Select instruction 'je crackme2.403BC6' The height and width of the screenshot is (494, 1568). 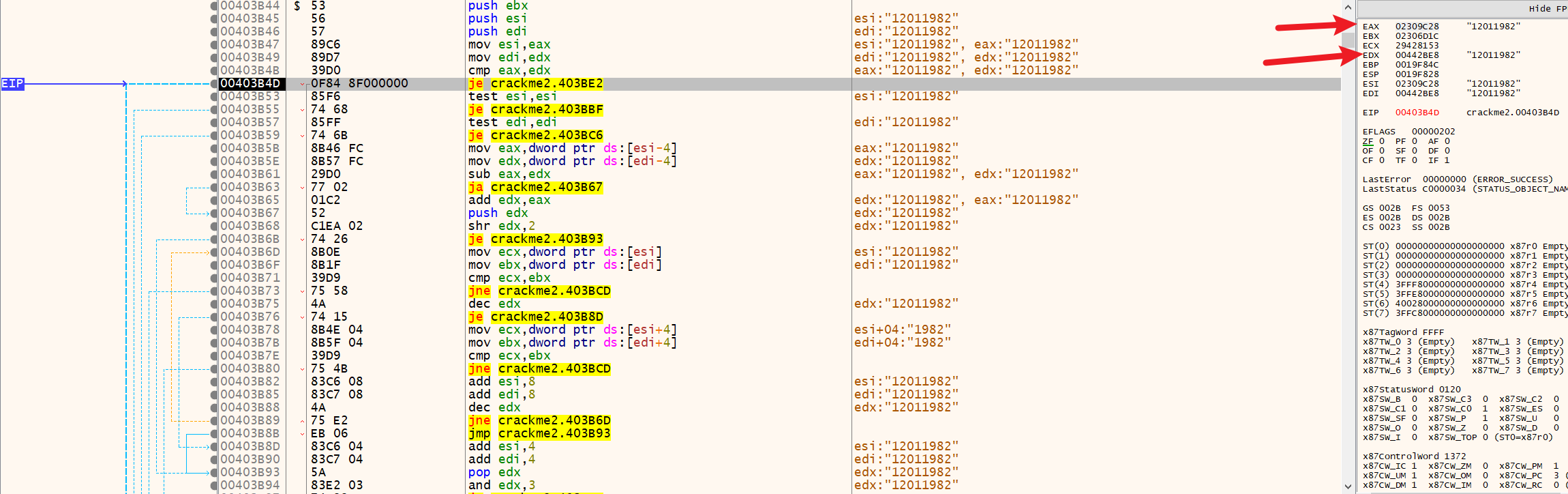tap(535, 136)
